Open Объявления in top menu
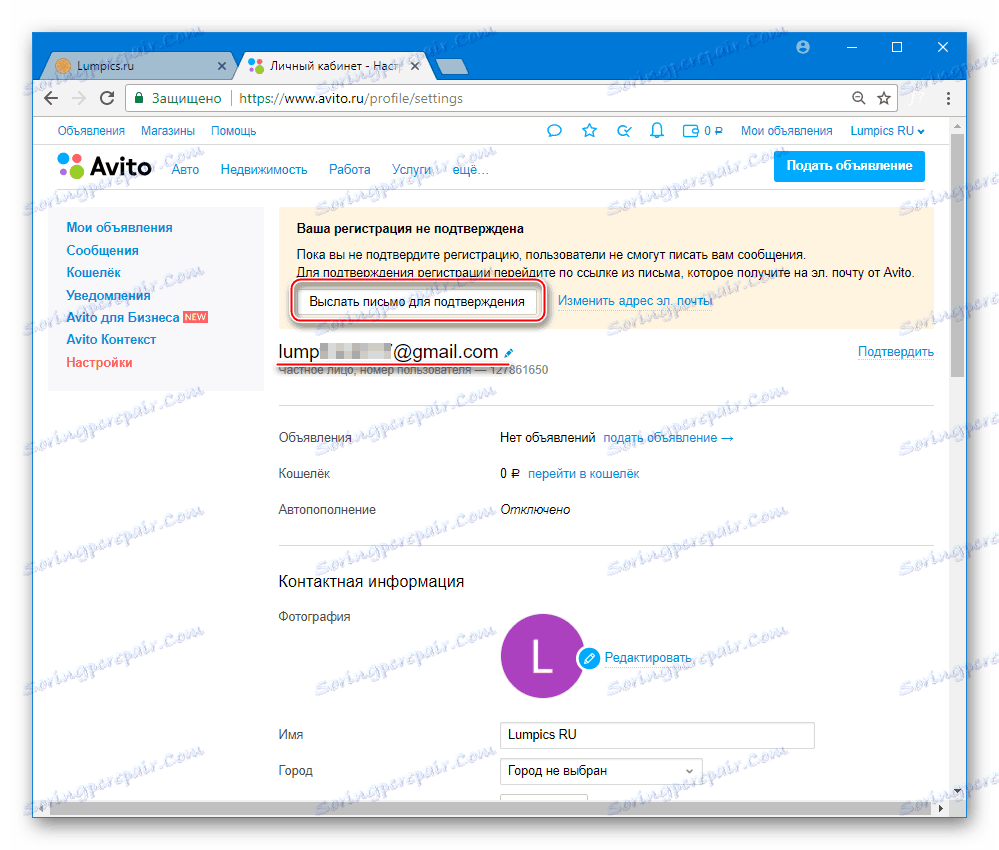Viewport: 999px width, 850px height. [91, 131]
